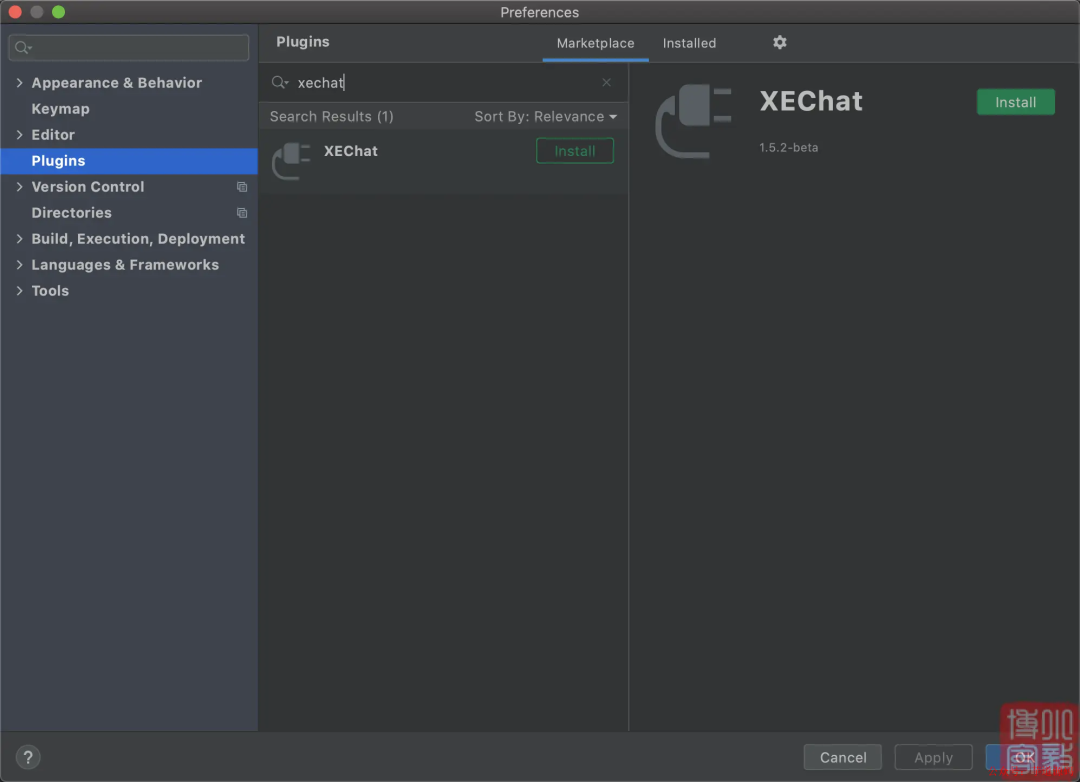This screenshot has width=1080, height=782.
Task: Click the XEChat plug icon in results
Action: (291, 161)
